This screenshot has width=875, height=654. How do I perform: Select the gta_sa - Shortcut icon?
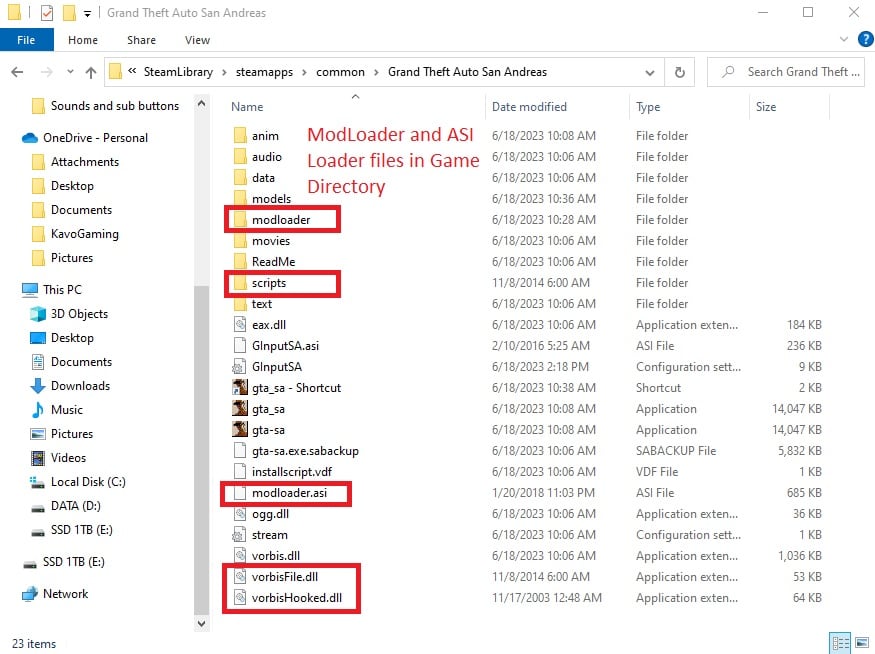[239, 387]
